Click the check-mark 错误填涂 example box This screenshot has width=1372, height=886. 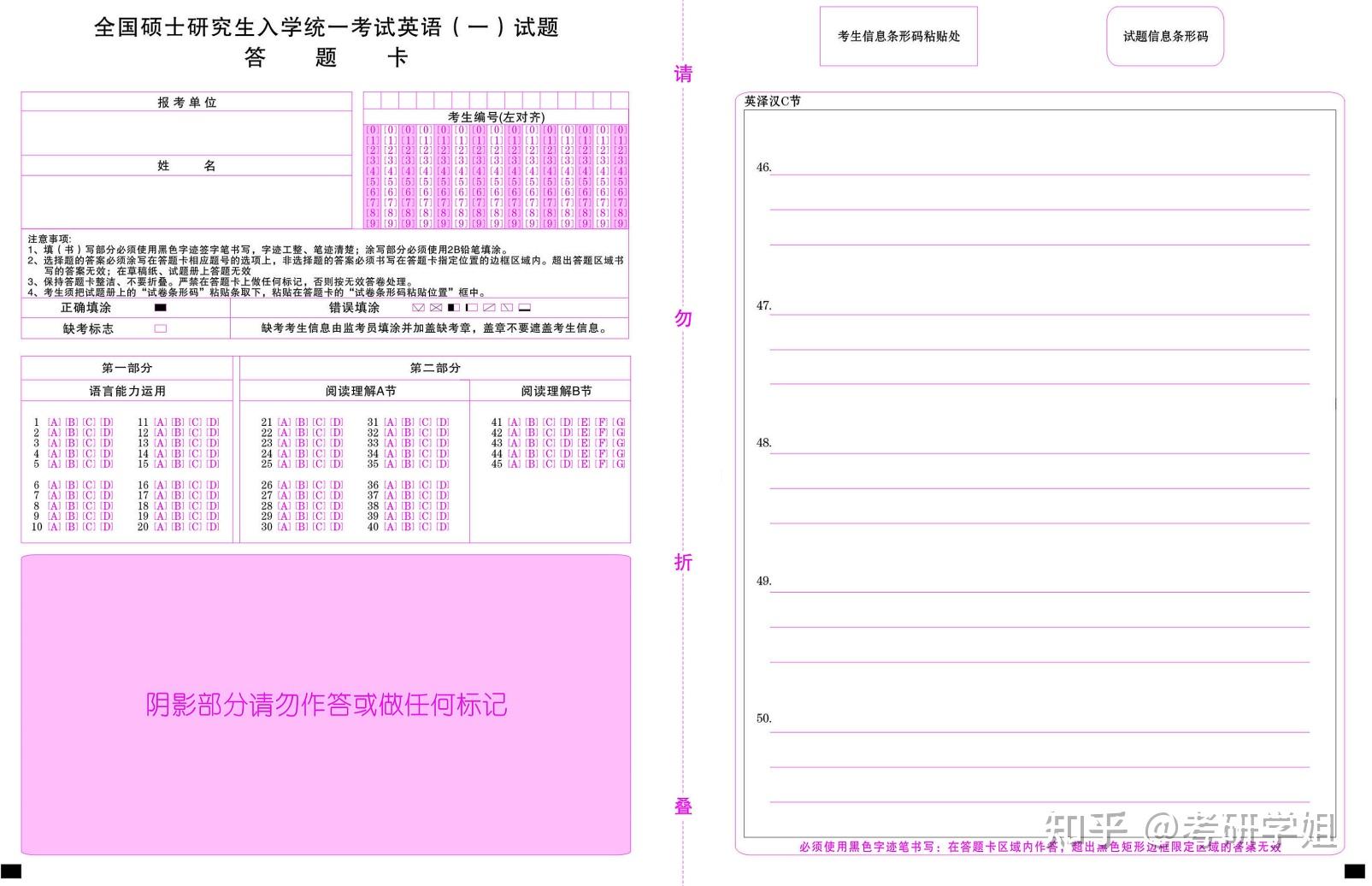click(x=418, y=308)
